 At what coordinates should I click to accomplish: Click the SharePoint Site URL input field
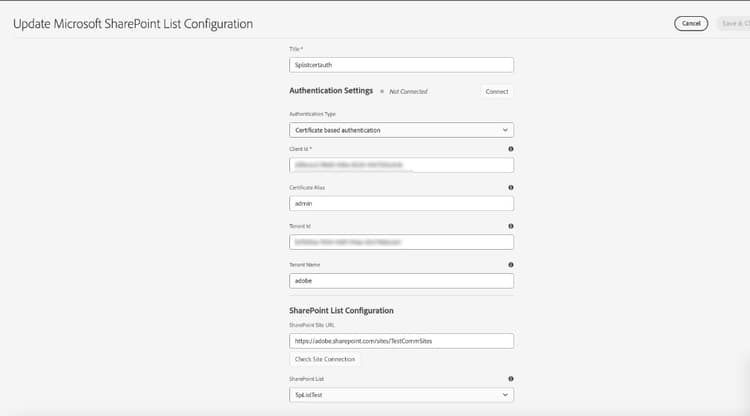[401, 341]
